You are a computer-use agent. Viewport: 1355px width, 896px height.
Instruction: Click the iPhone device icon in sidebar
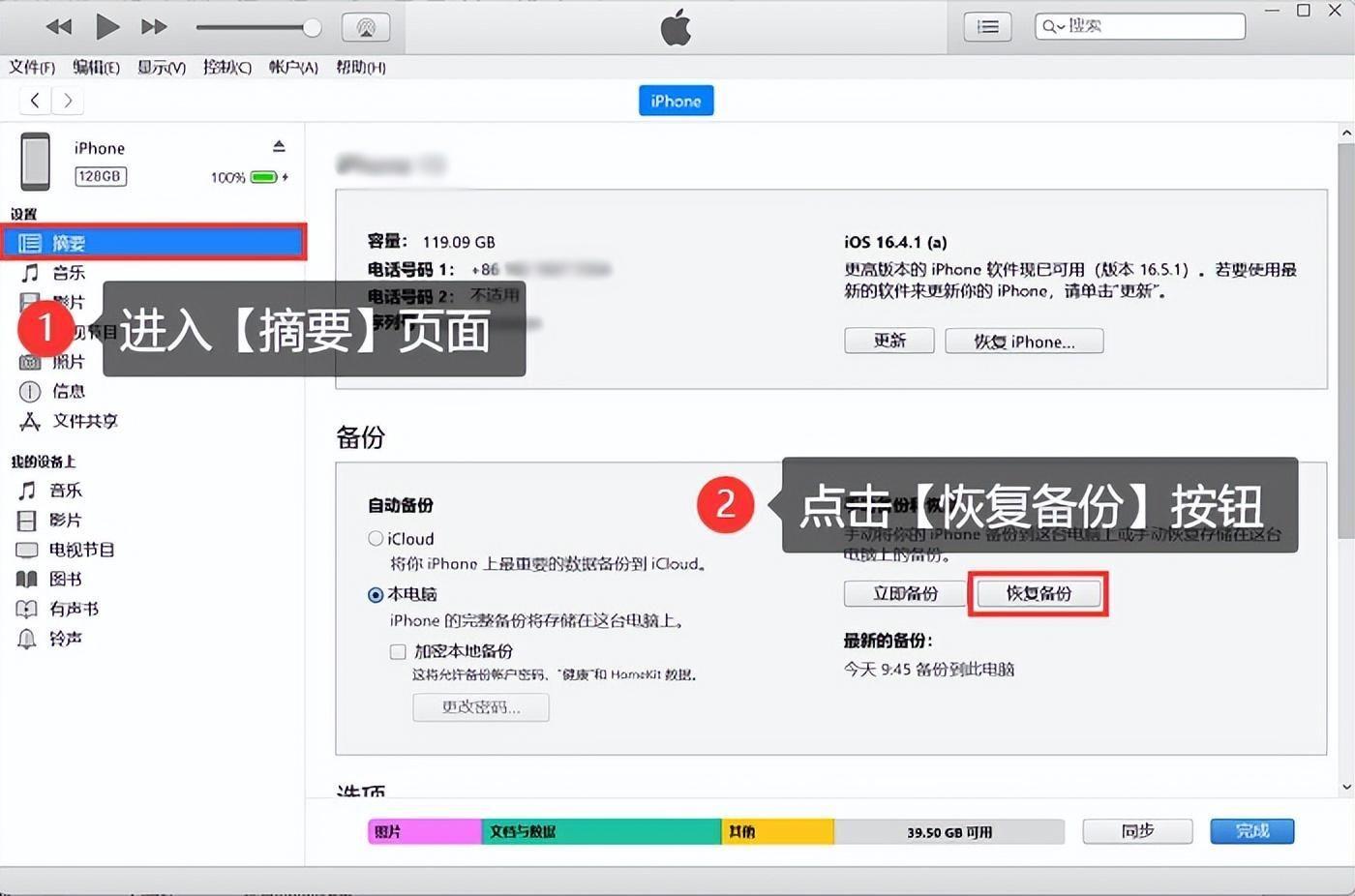36,162
